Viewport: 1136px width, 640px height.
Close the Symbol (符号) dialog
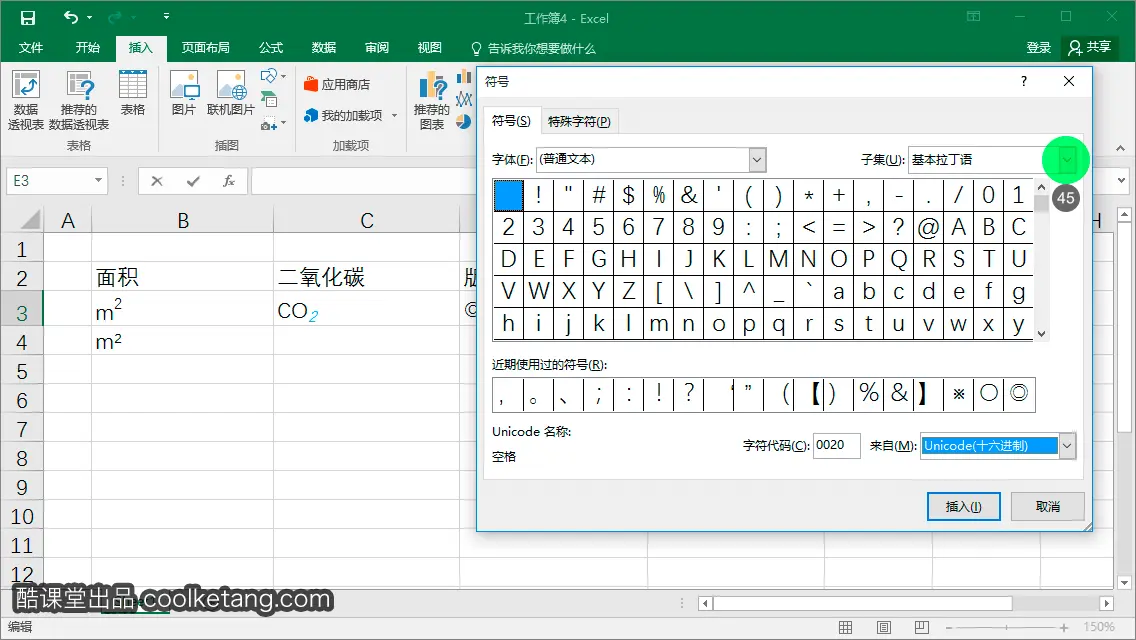(x=1069, y=81)
